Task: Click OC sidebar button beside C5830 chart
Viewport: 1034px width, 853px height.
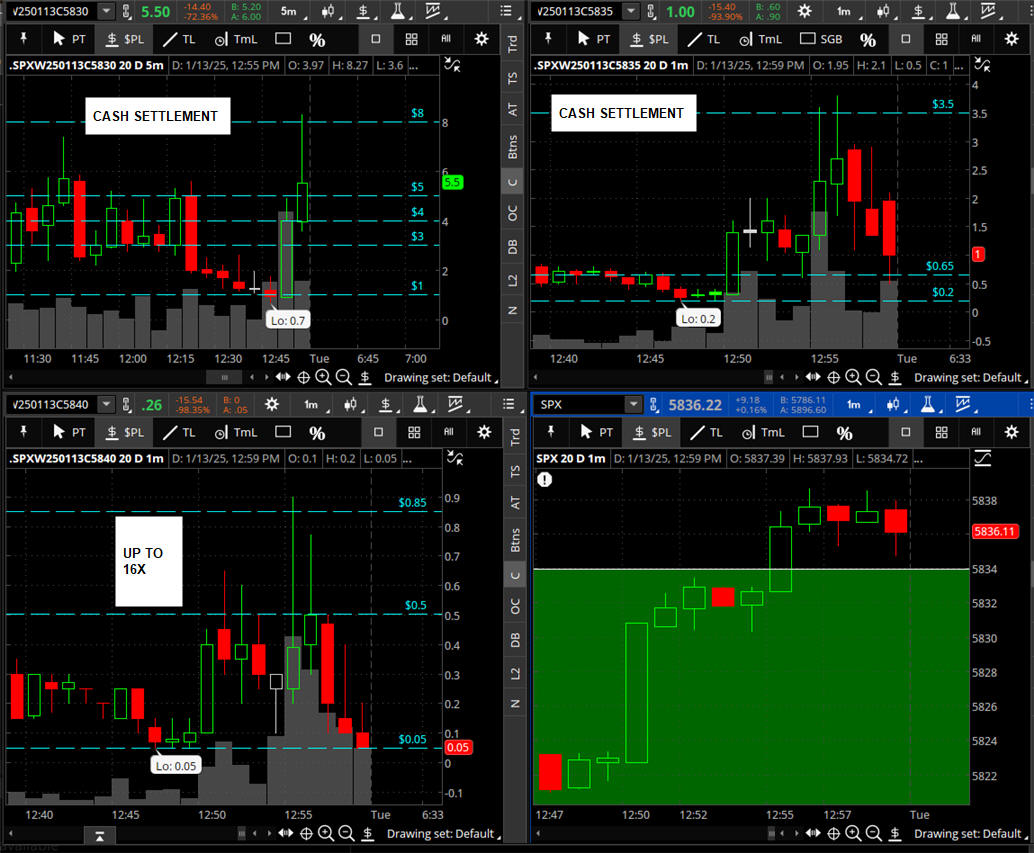Action: coord(512,213)
